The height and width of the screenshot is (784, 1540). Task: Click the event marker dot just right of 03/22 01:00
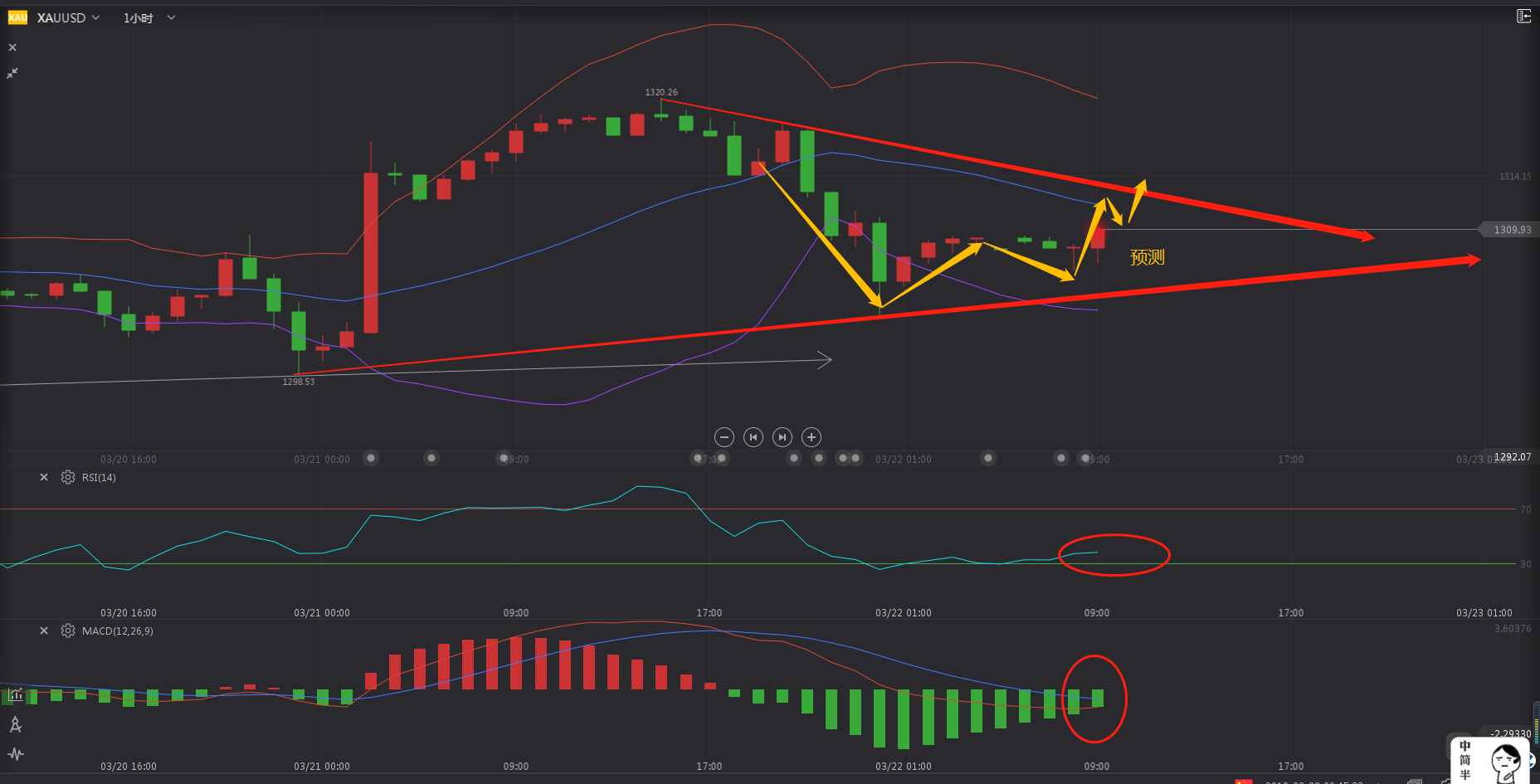[x=987, y=458]
